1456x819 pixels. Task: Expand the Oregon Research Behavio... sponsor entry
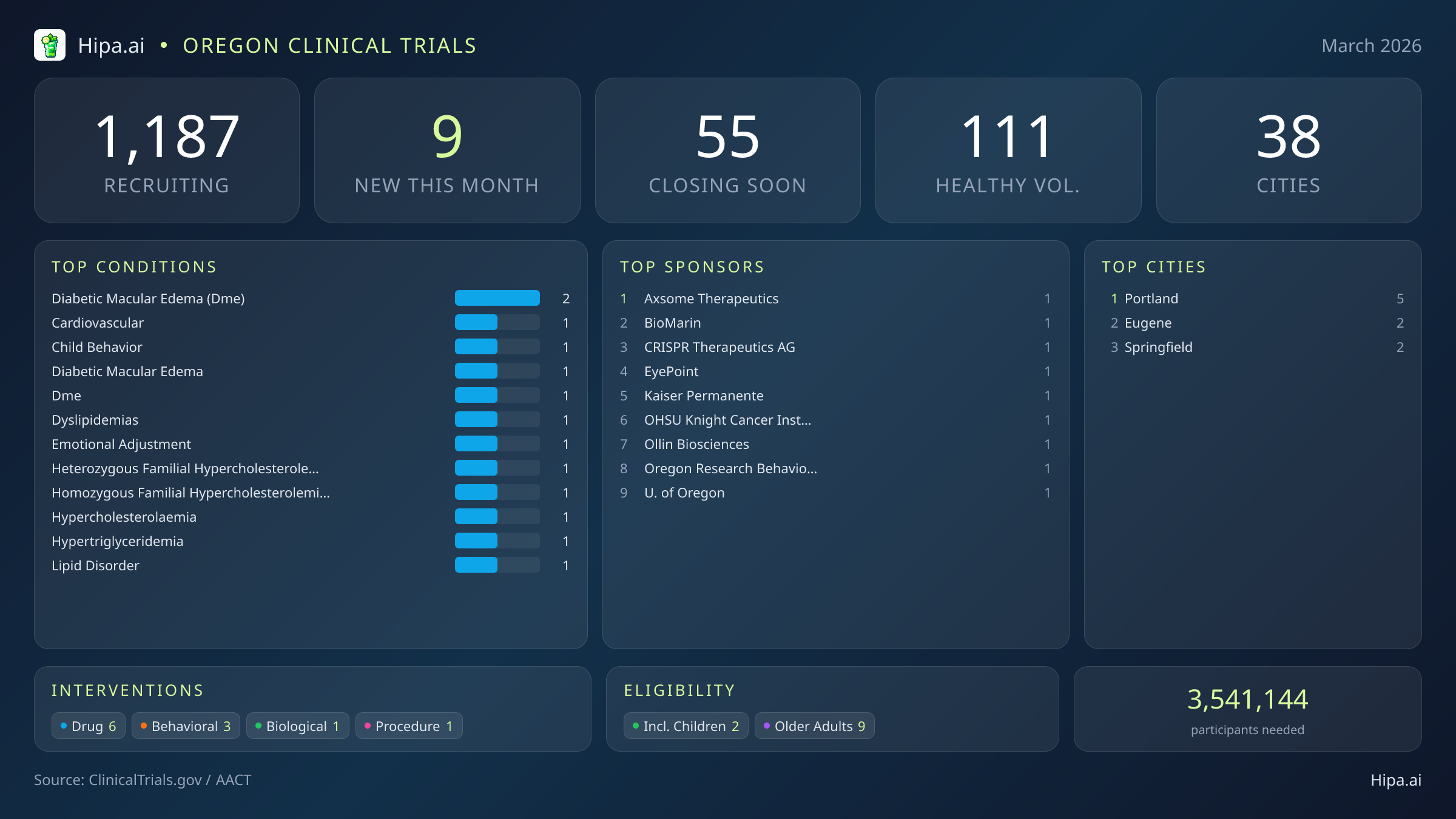pos(730,468)
